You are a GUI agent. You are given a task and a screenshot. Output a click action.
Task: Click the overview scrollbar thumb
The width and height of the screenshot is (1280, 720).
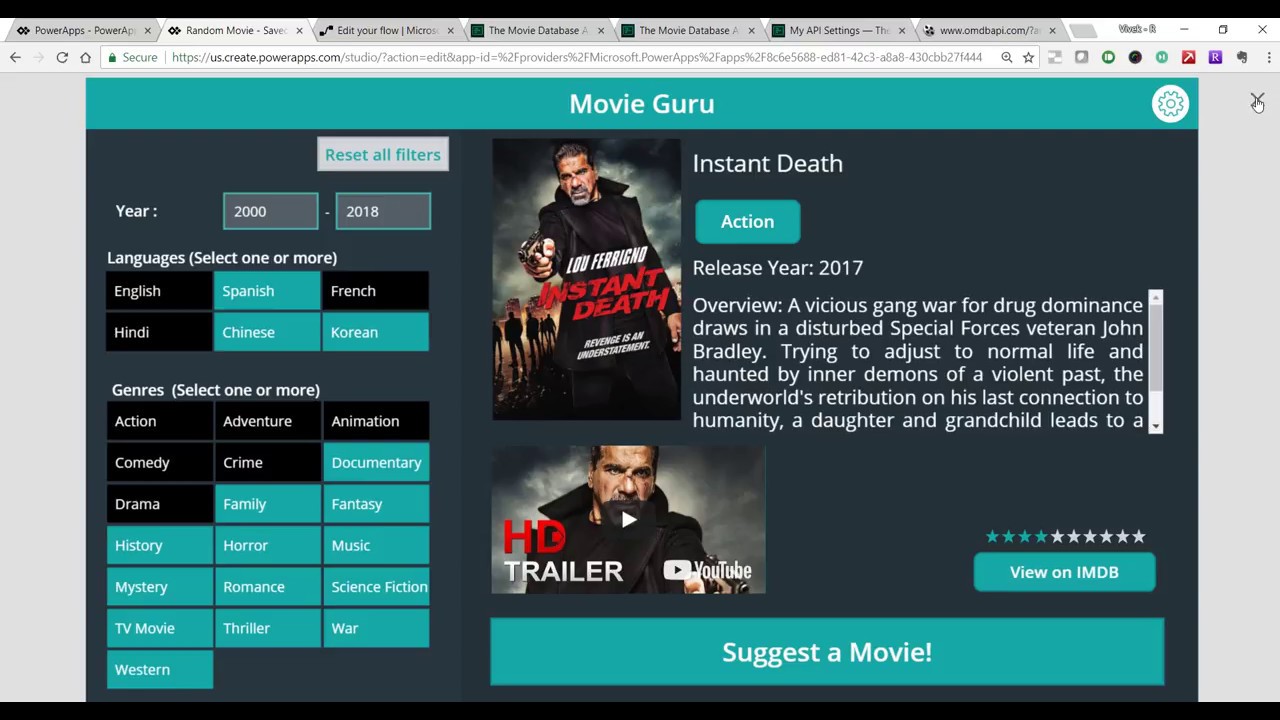pyautogui.click(x=1156, y=347)
